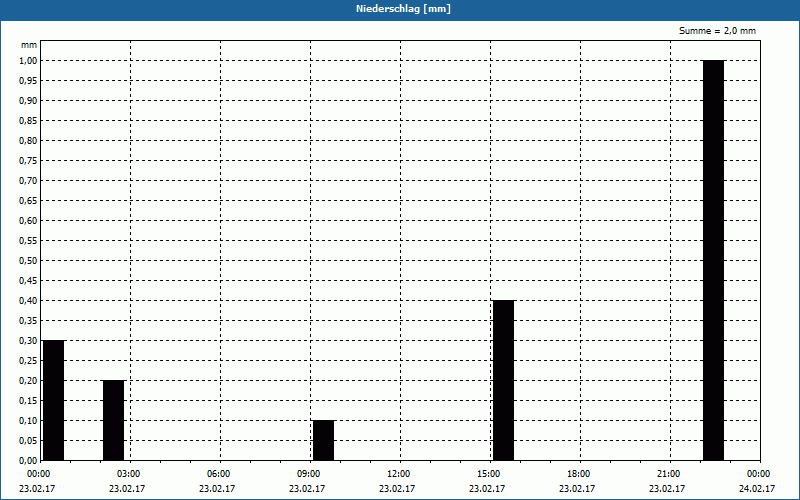Click the "mm" unit label above the y-axis
The height and width of the screenshot is (500, 800).
click(x=29, y=45)
